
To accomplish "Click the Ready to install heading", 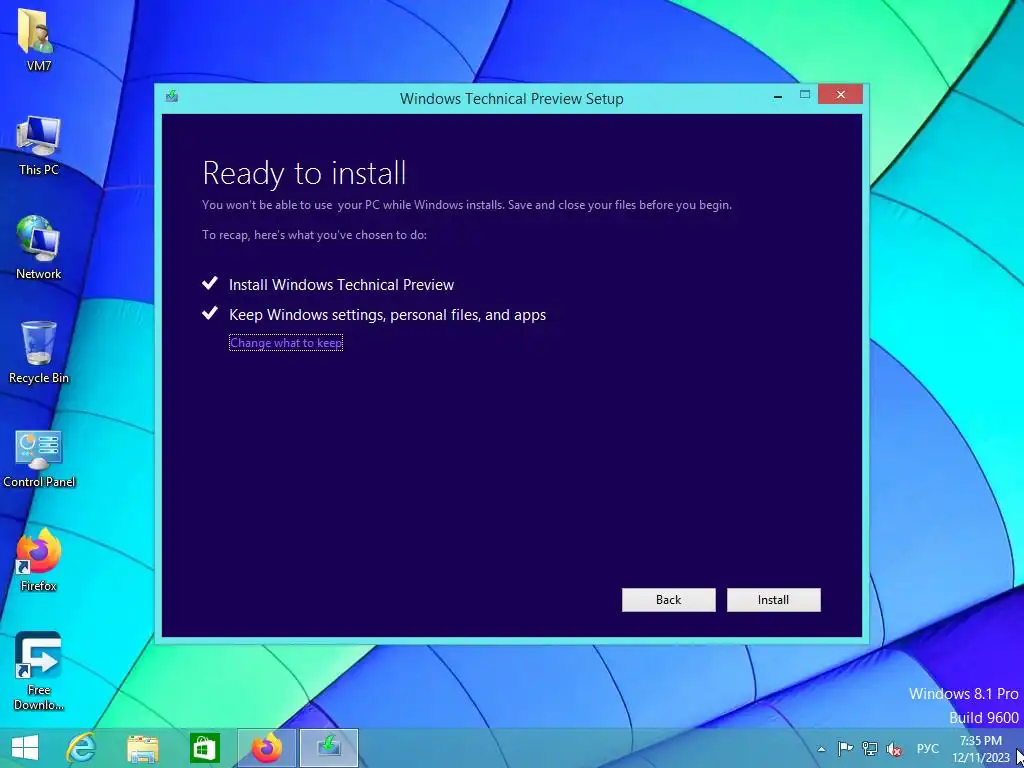I will point(304,173).
